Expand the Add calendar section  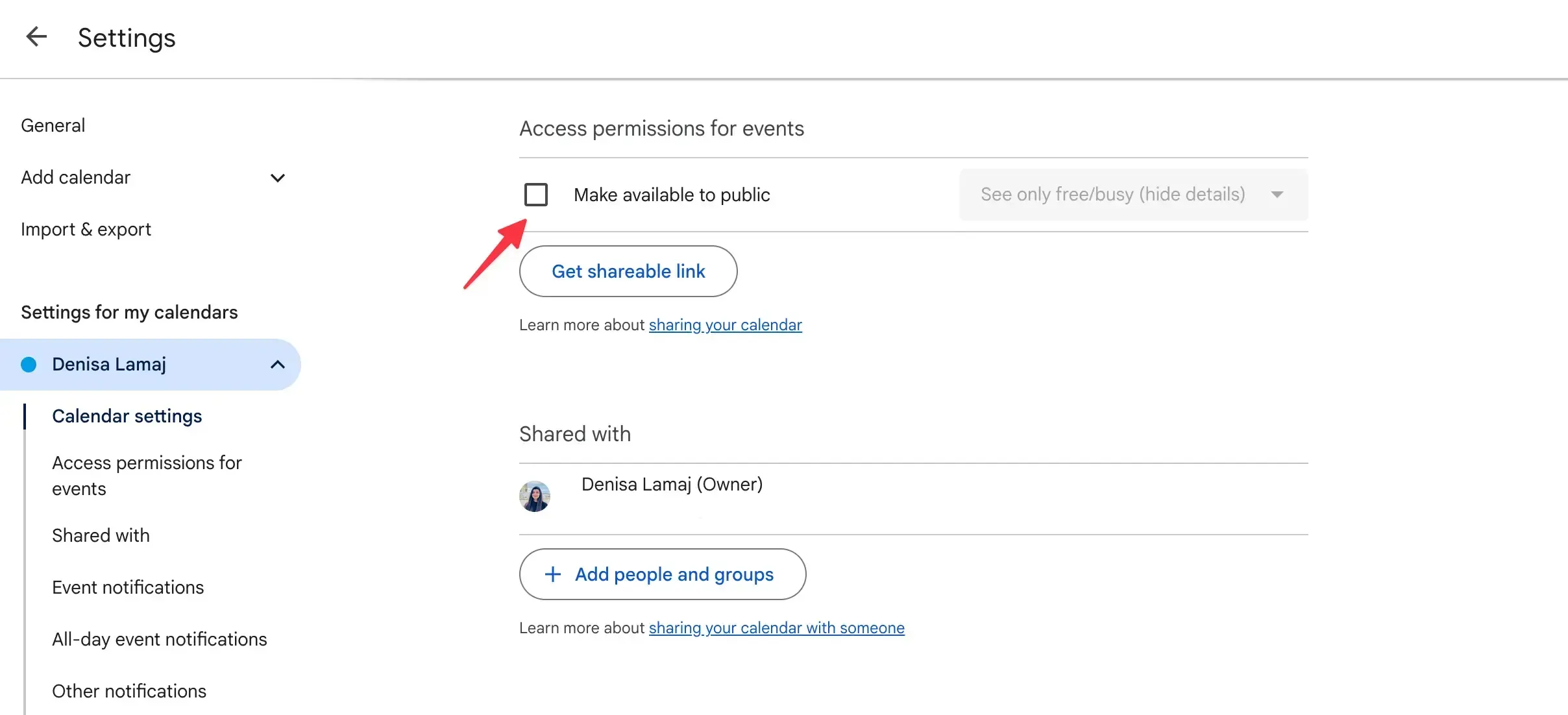(x=278, y=177)
